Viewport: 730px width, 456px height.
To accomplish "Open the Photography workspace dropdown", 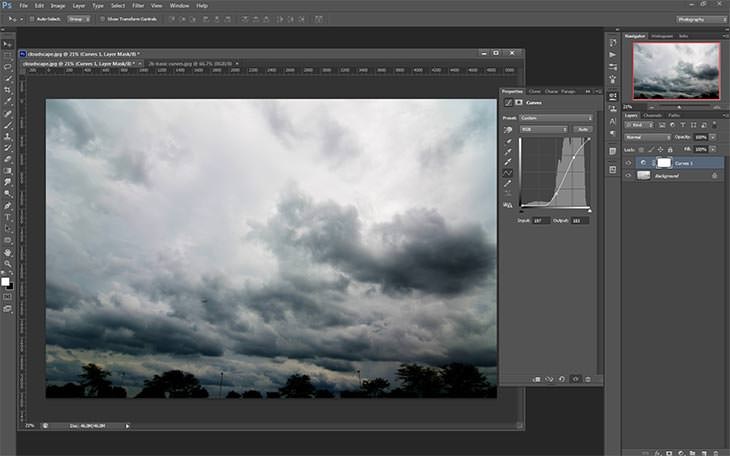I will [701, 20].
